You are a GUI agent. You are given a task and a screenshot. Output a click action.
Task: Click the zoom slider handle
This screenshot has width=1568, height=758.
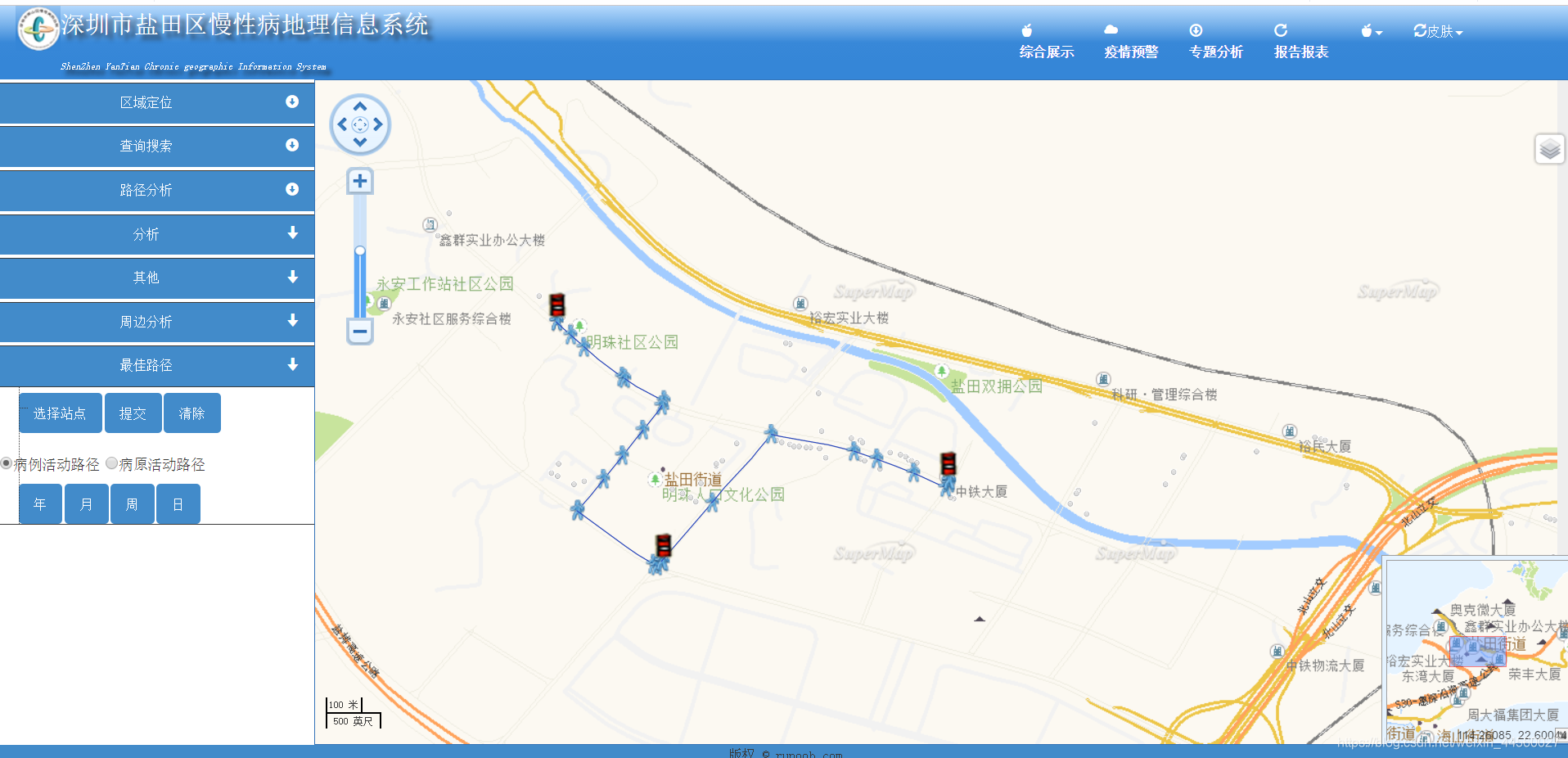[x=360, y=251]
